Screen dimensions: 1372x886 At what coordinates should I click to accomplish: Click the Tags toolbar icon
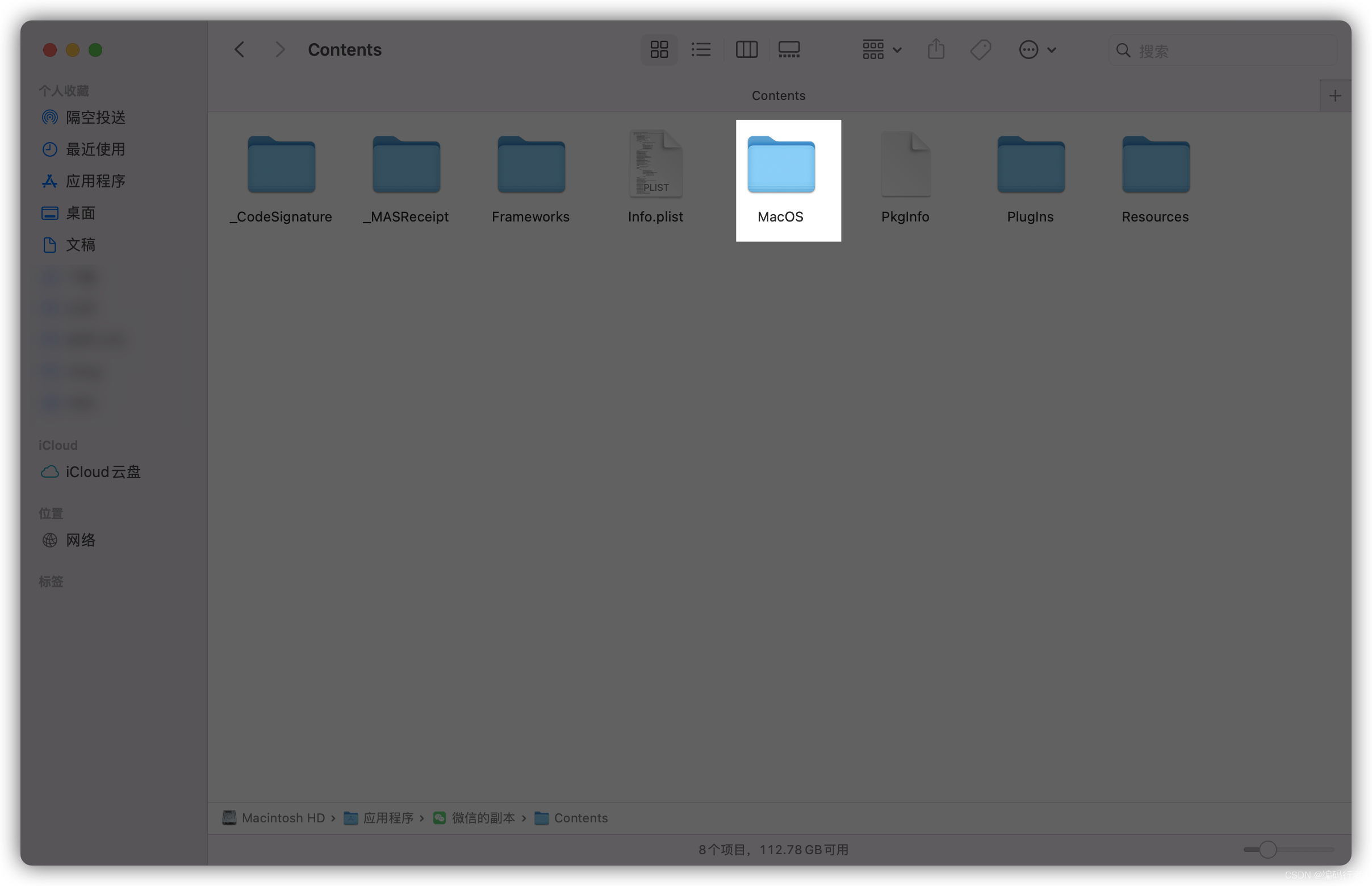tap(980, 49)
